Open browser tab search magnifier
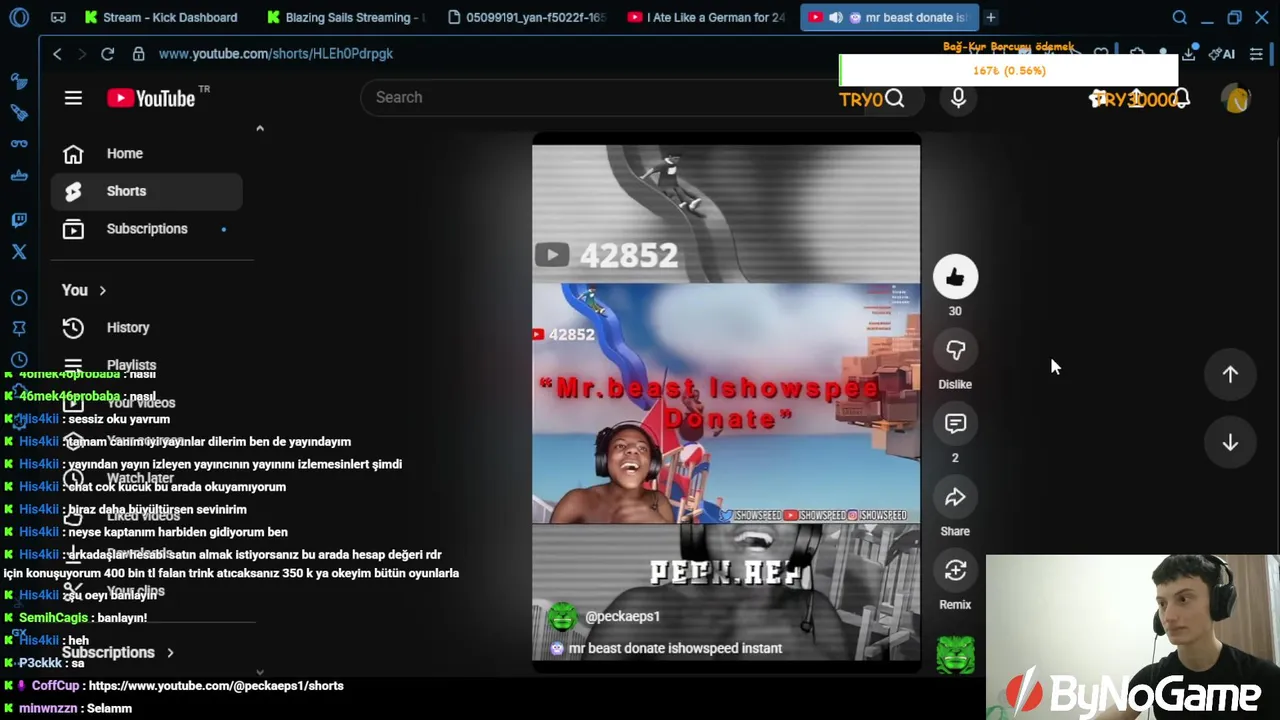 coord(1180,17)
